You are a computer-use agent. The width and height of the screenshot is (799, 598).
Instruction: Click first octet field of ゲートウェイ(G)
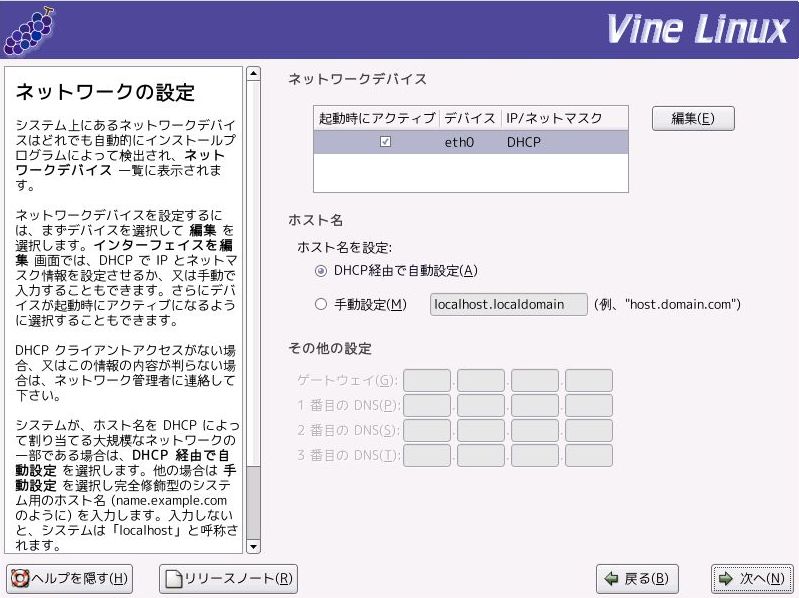point(427,380)
